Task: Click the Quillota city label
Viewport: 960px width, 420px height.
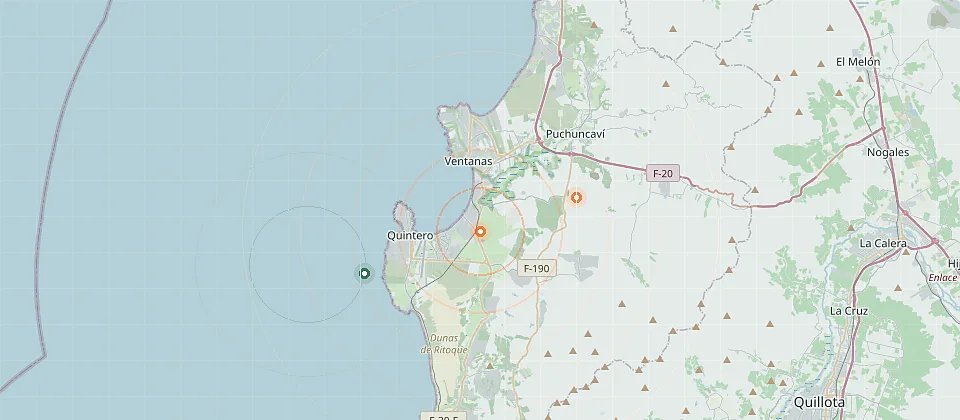Action: pos(819,402)
